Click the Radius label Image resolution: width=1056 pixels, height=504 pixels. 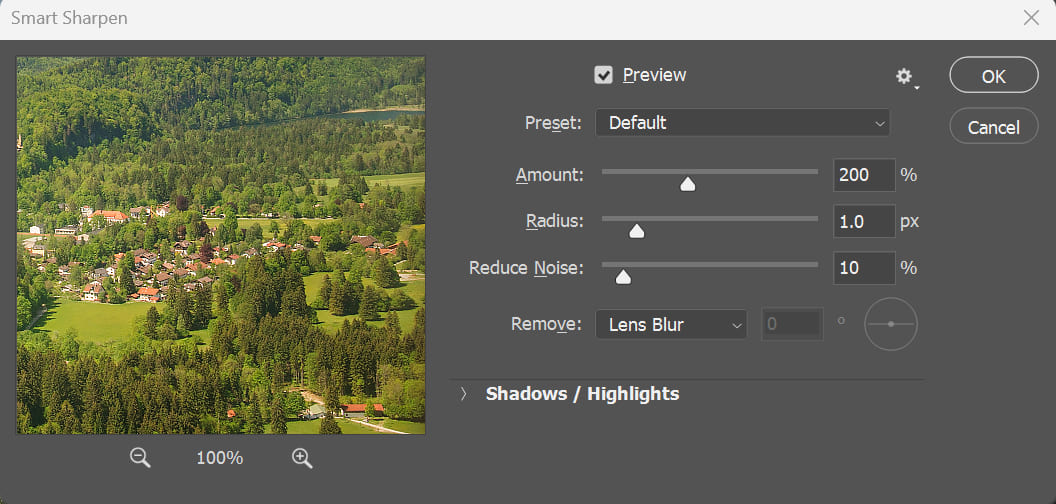[x=555, y=222]
